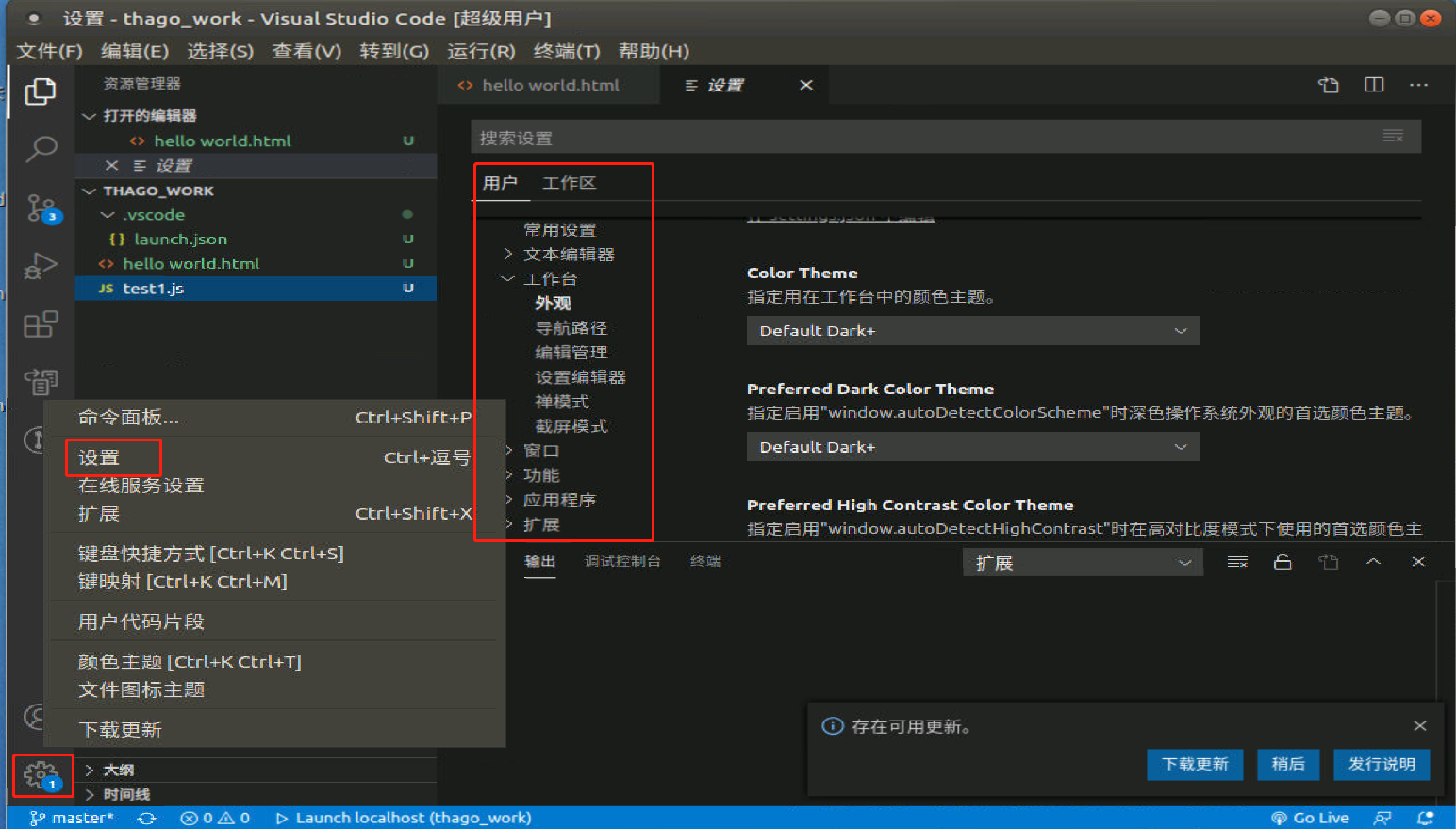Open the 终端(T) menu
Screen dimensions: 1456x829
[x=567, y=51]
